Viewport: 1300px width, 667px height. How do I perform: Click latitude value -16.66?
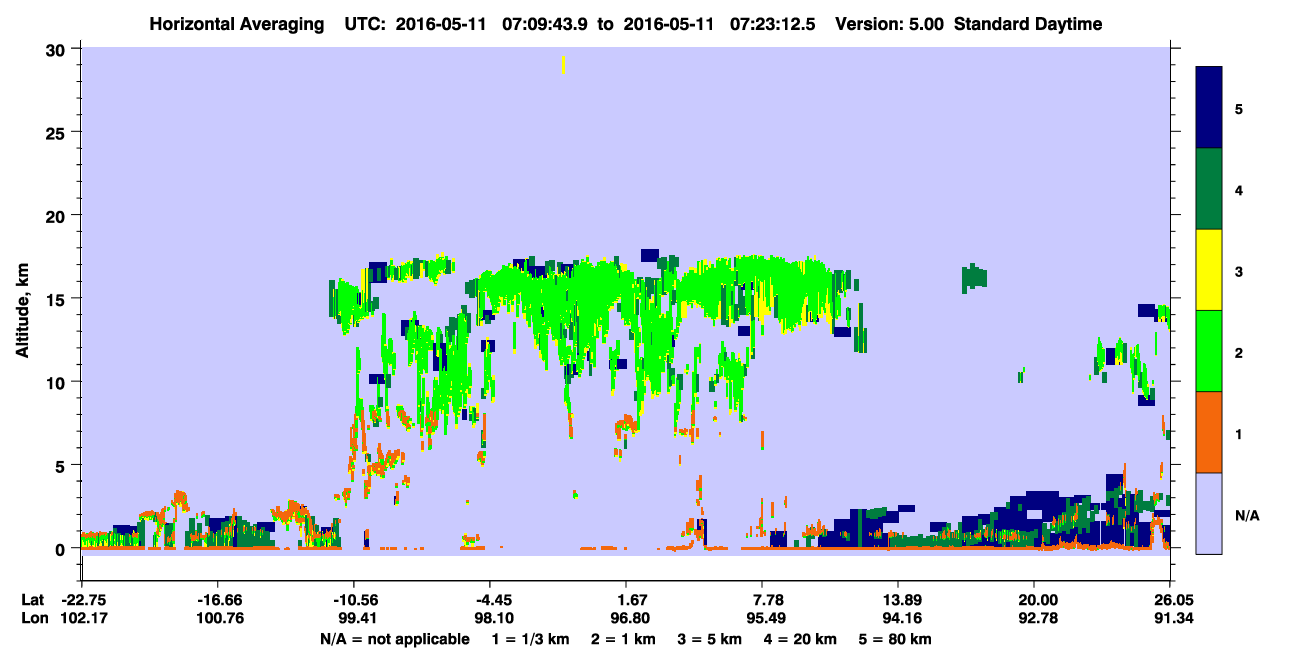coord(218,600)
